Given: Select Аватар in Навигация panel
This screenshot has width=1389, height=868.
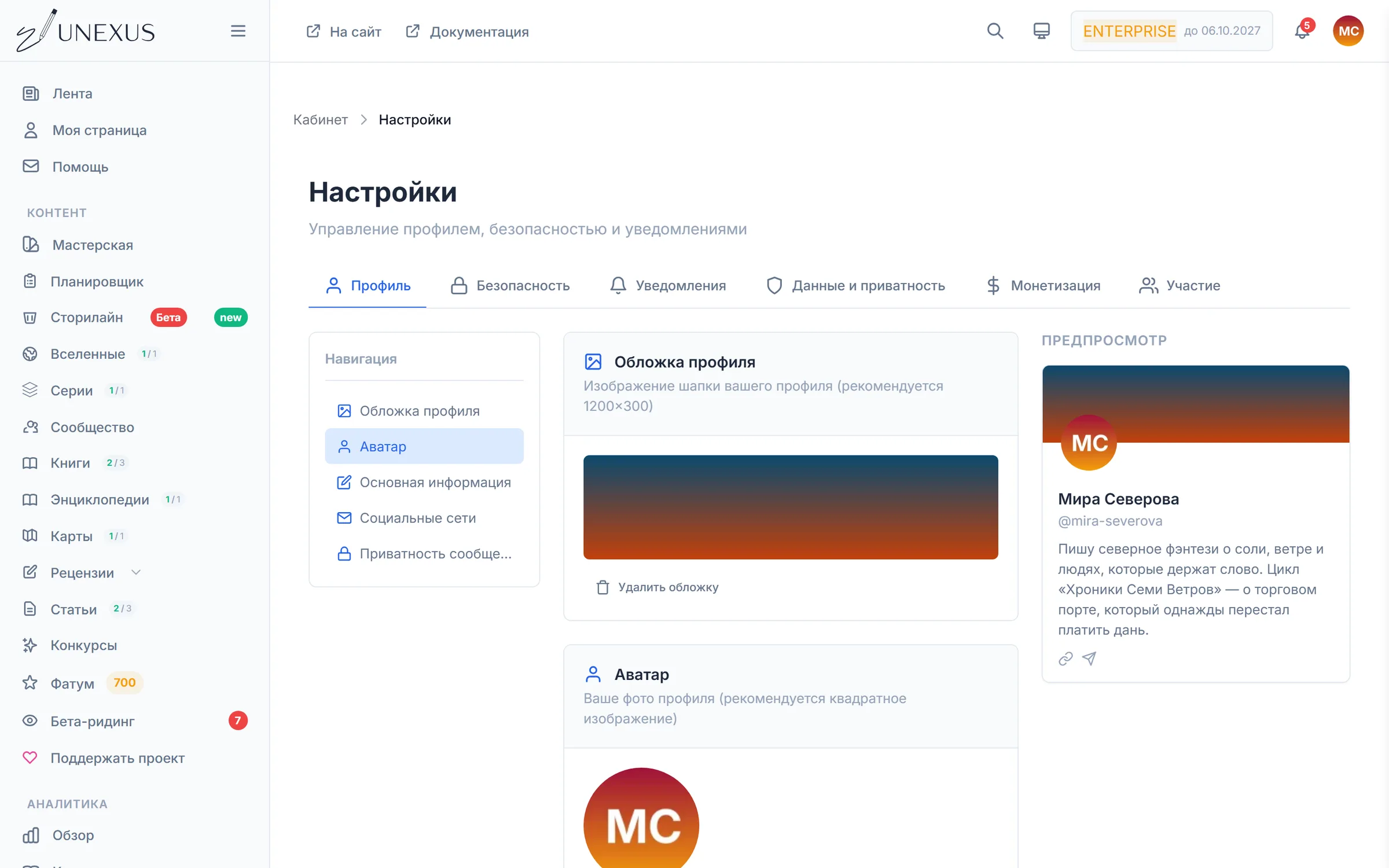Looking at the screenshot, I should coord(424,446).
